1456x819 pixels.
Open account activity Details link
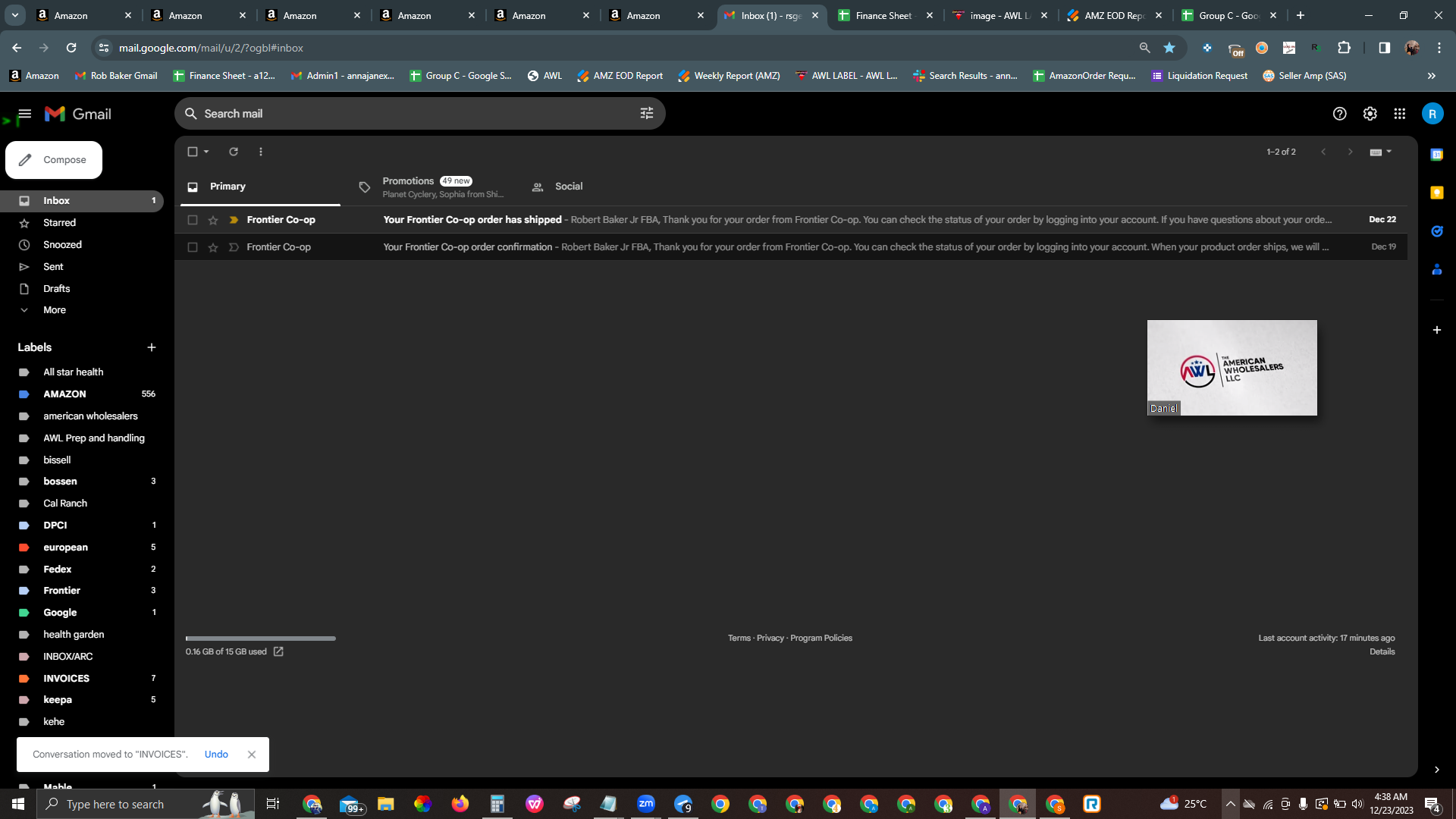tap(1382, 651)
